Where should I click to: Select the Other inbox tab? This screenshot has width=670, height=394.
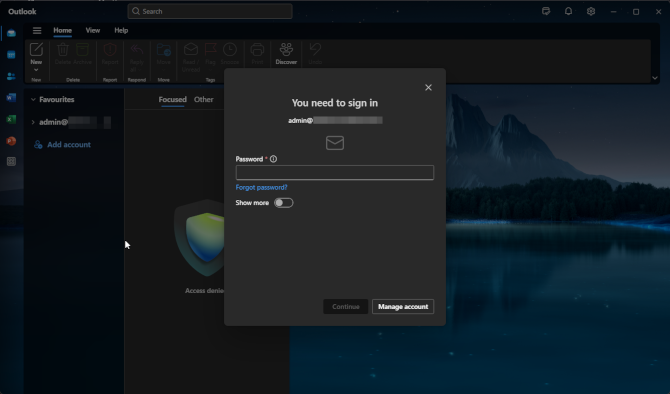(203, 100)
